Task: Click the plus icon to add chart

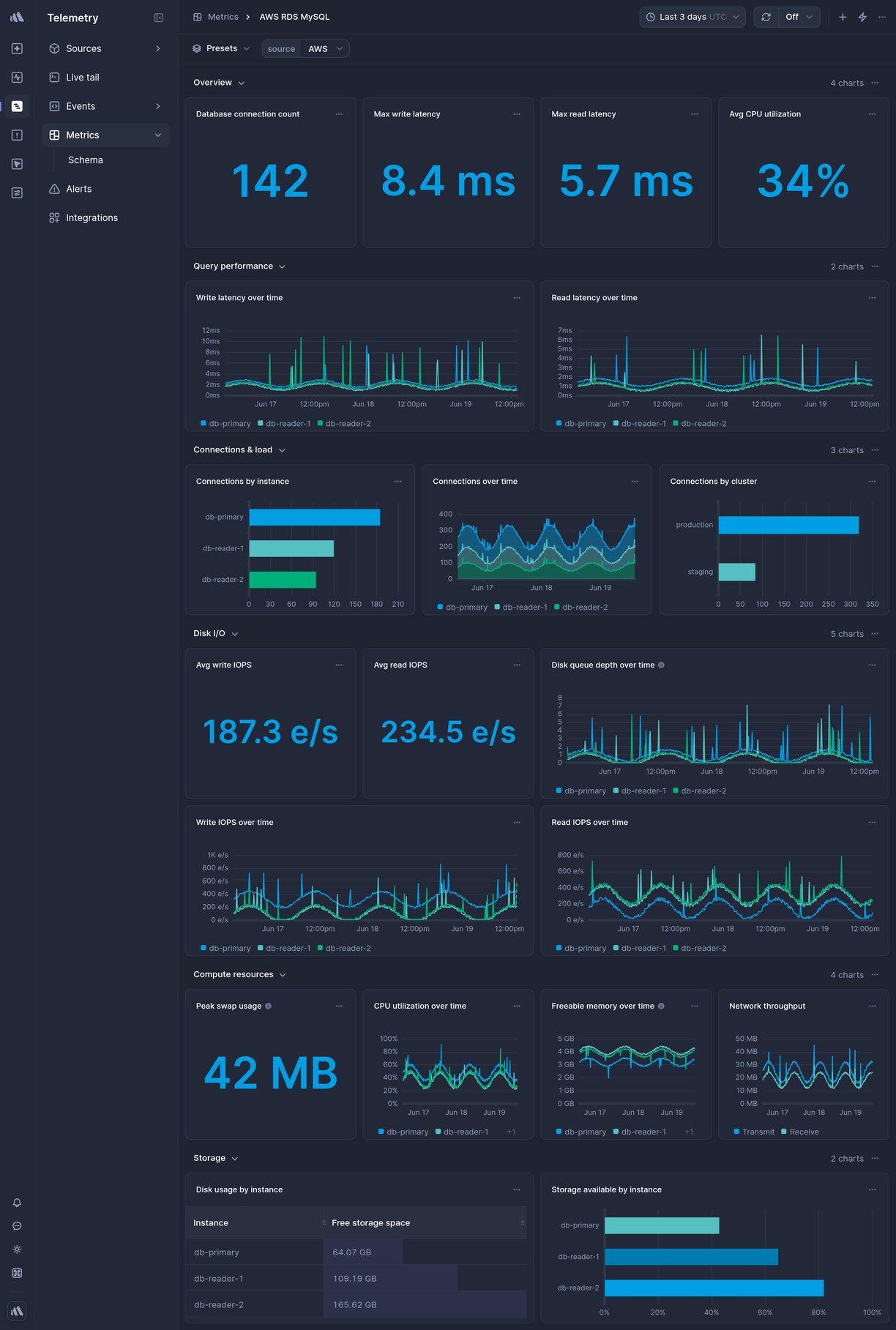Action: [x=843, y=17]
